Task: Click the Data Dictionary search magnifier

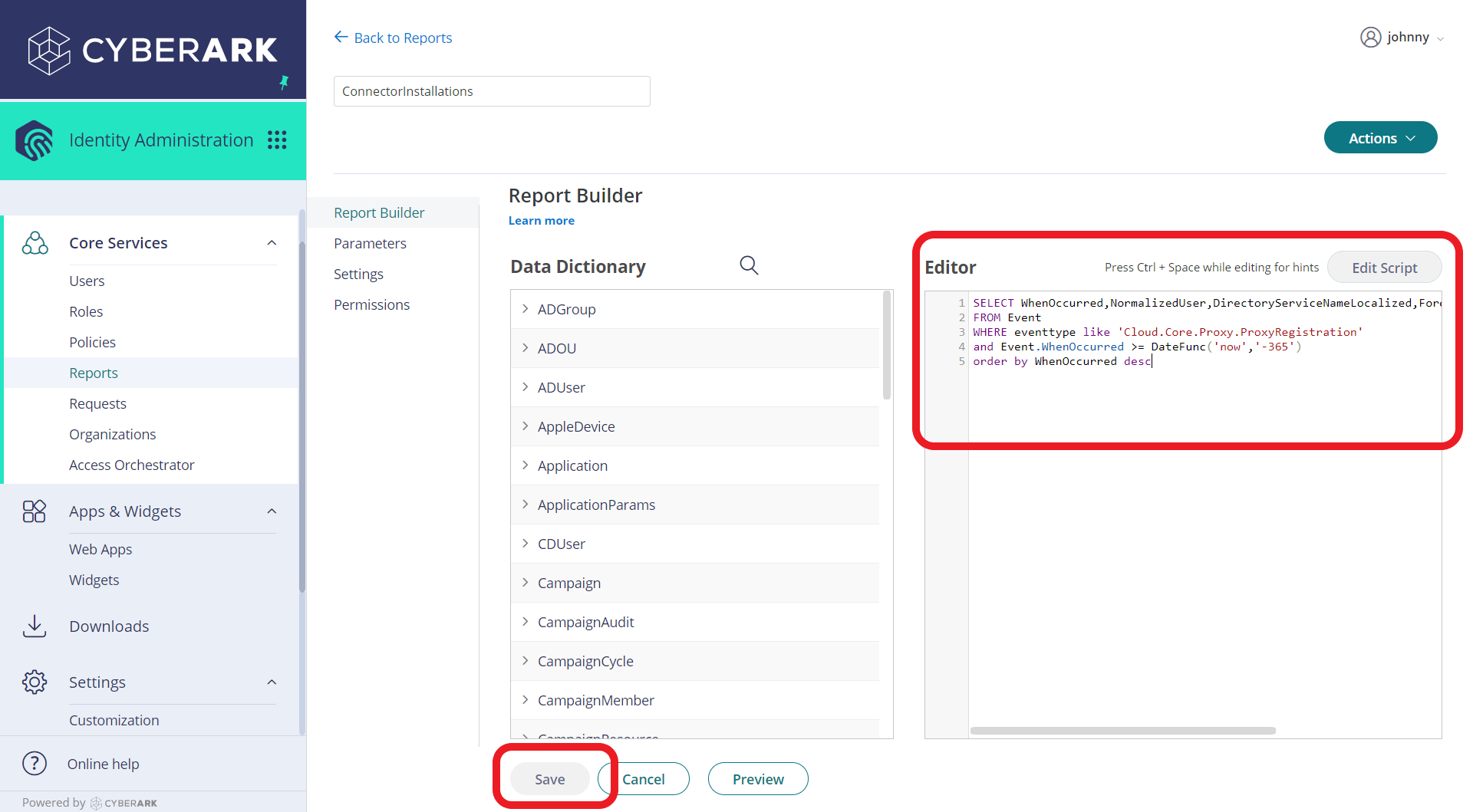Action: (748, 265)
